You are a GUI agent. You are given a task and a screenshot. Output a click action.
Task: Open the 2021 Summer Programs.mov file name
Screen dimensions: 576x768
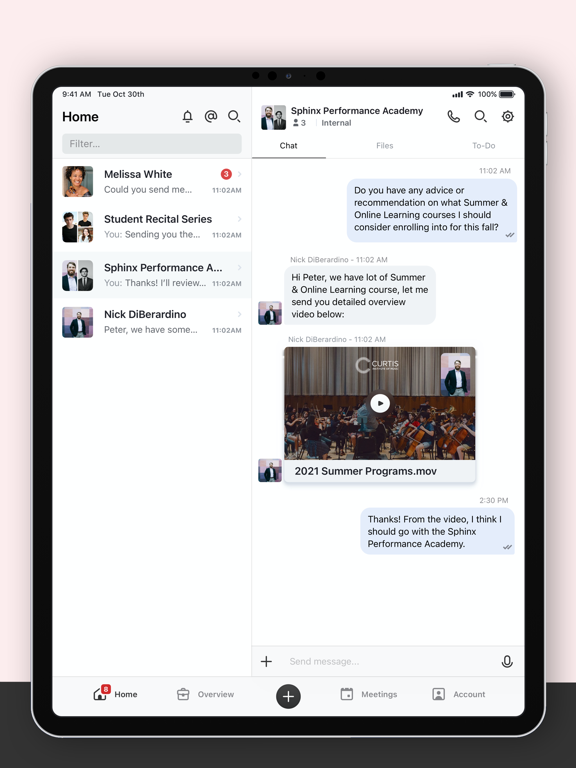[x=365, y=471]
